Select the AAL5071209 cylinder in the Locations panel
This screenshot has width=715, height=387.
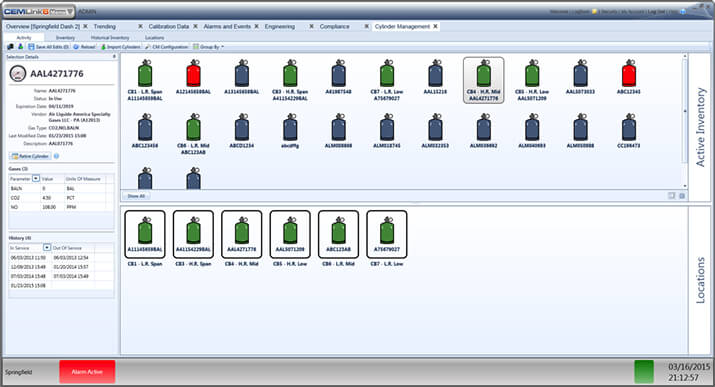290,234
